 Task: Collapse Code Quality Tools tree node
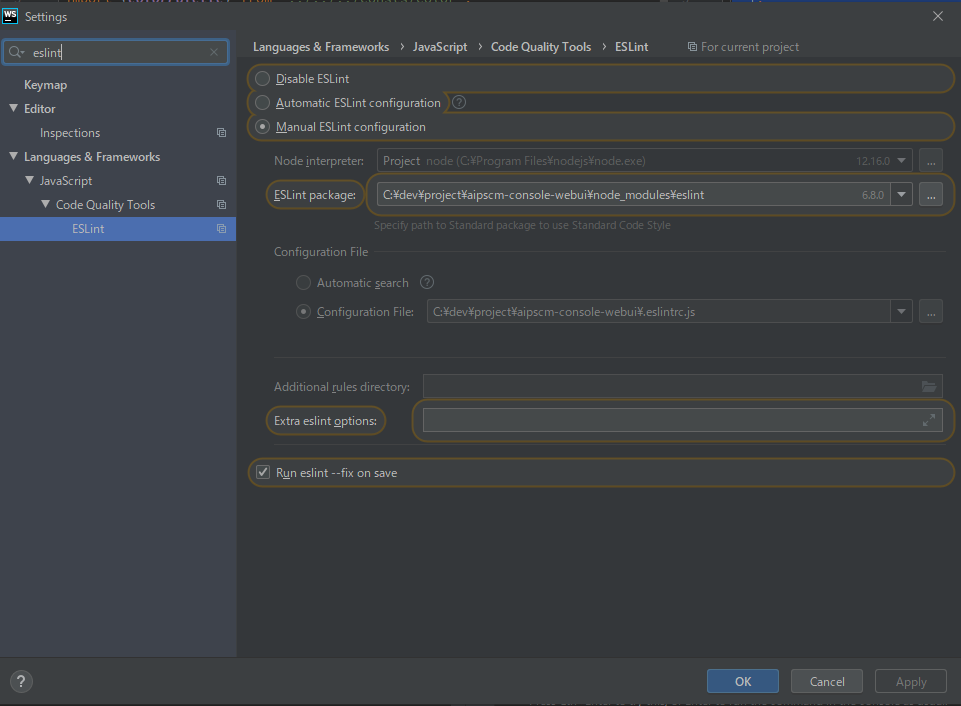pyautogui.click(x=45, y=204)
